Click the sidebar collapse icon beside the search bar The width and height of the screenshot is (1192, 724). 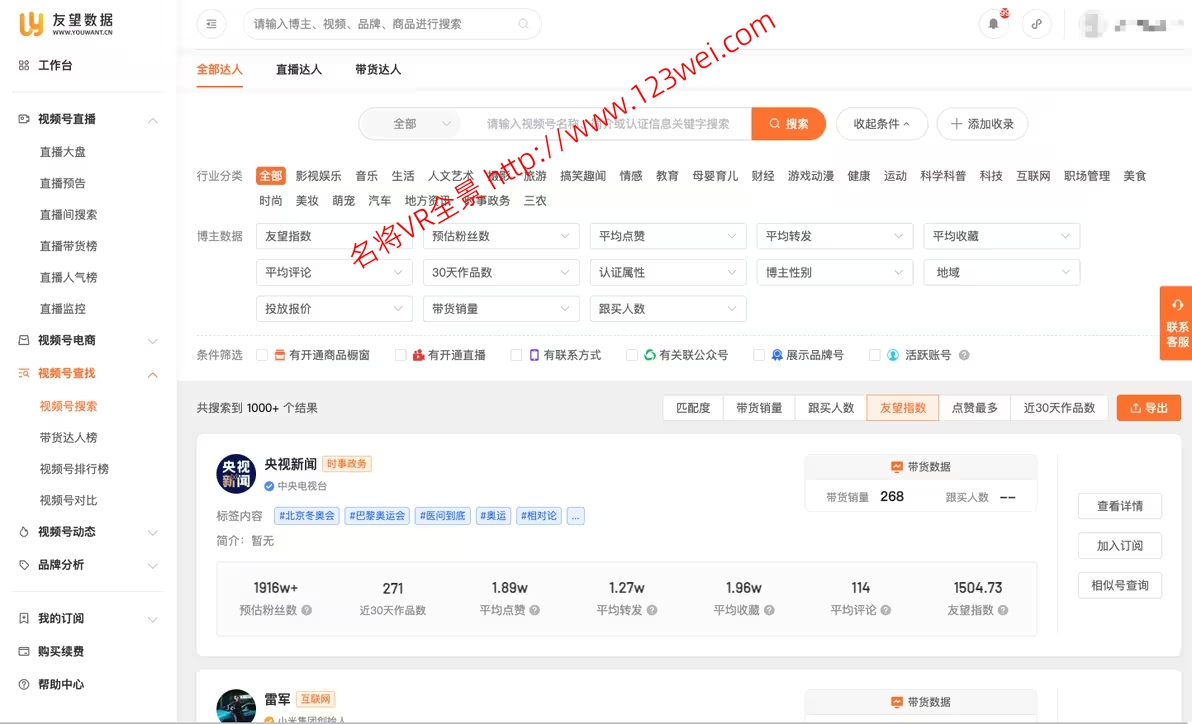pyautogui.click(x=211, y=23)
